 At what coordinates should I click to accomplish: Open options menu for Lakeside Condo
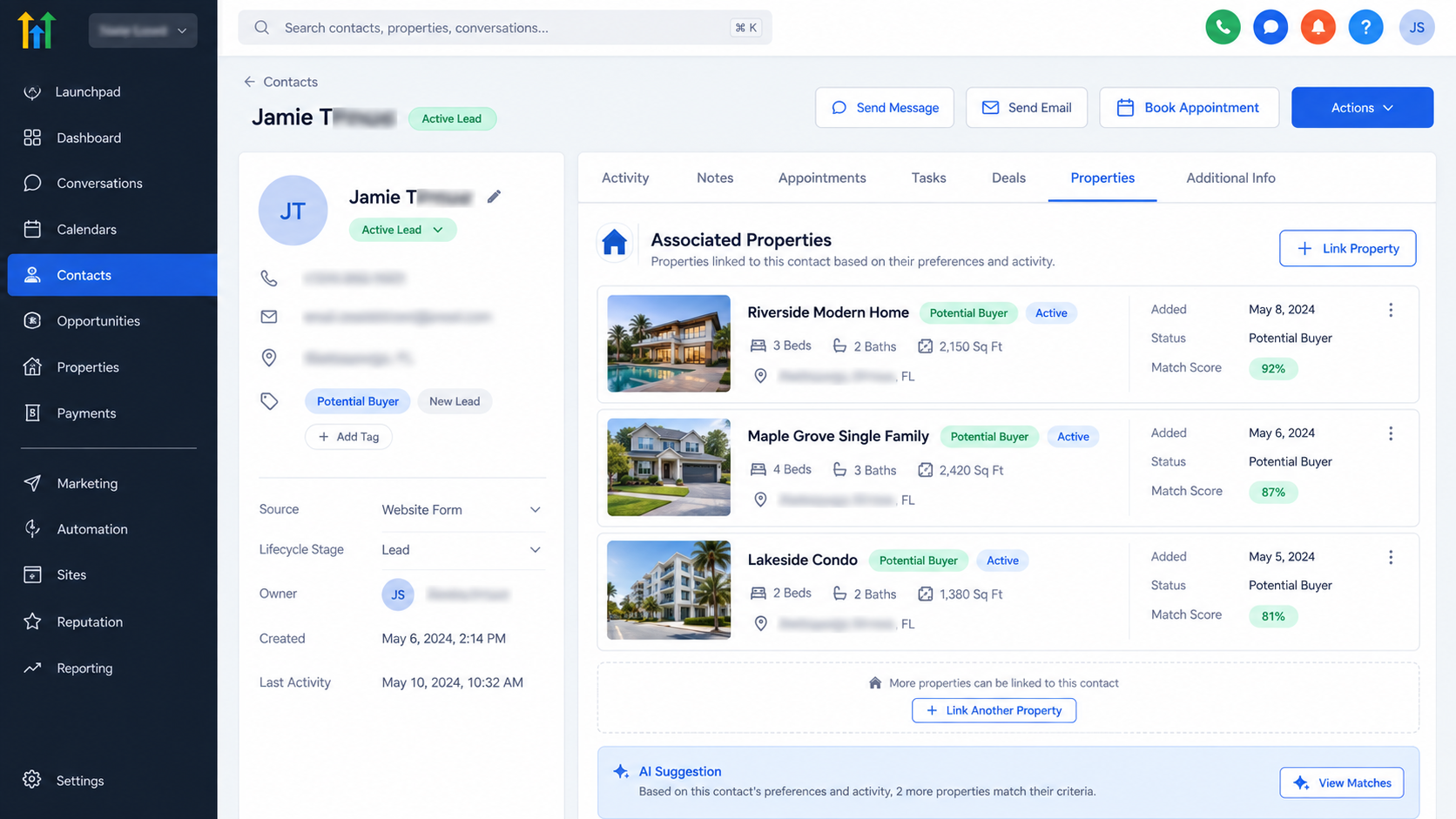click(x=1391, y=557)
